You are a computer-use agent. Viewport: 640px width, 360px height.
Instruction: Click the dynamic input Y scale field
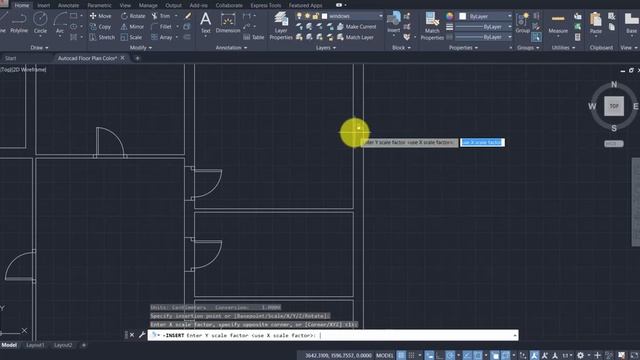coord(482,142)
